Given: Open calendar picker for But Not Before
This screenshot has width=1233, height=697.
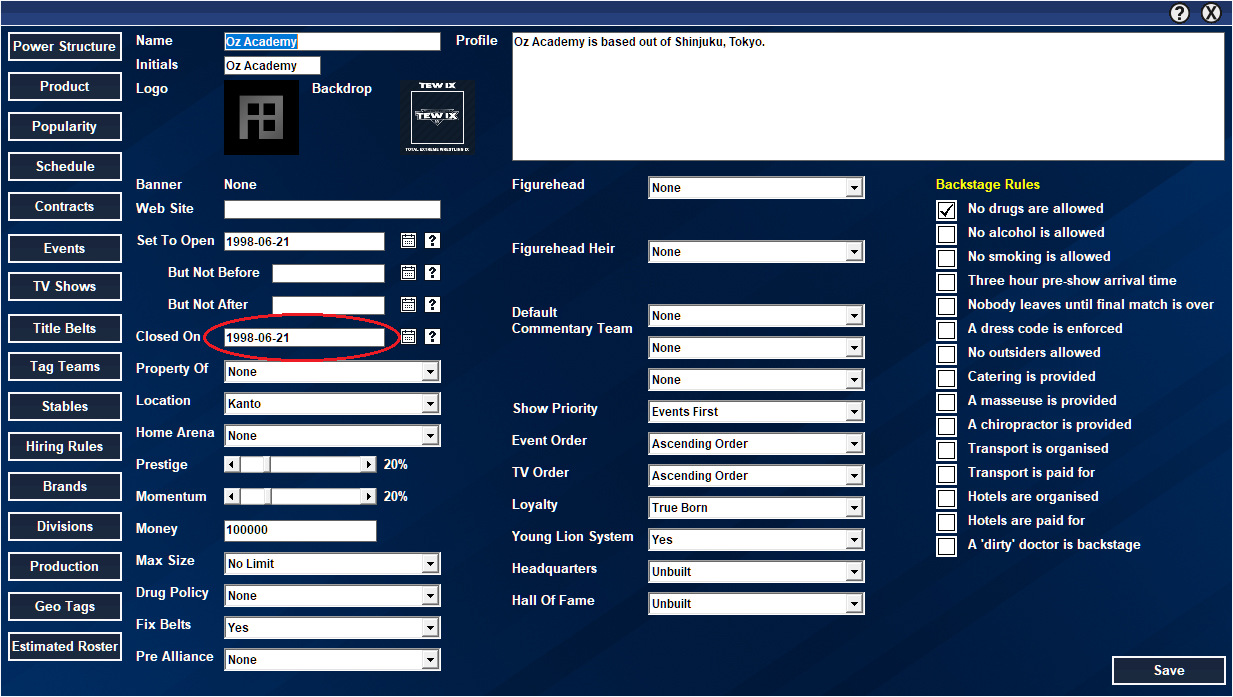Looking at the screenshot, I should 408,273.
